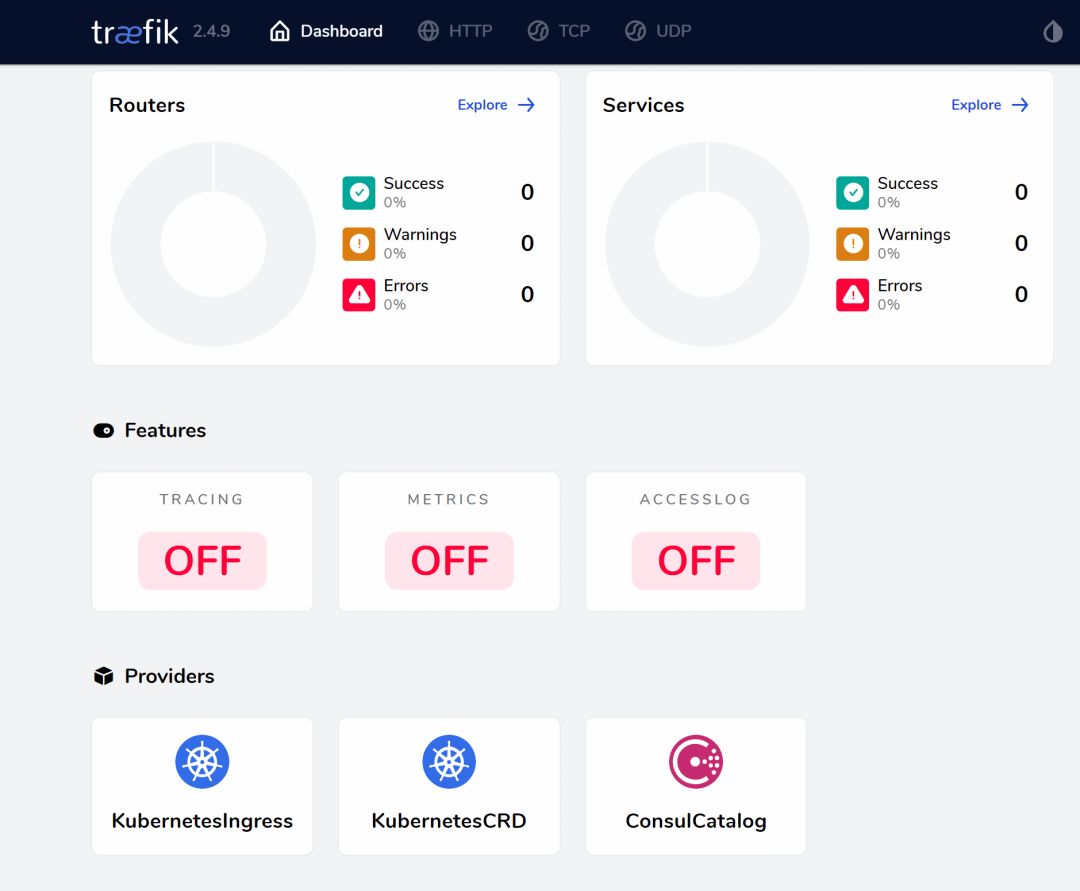Click the Routers donut chart
Viewport: 1080px width, 891px height.
click(x=214, y=244)
